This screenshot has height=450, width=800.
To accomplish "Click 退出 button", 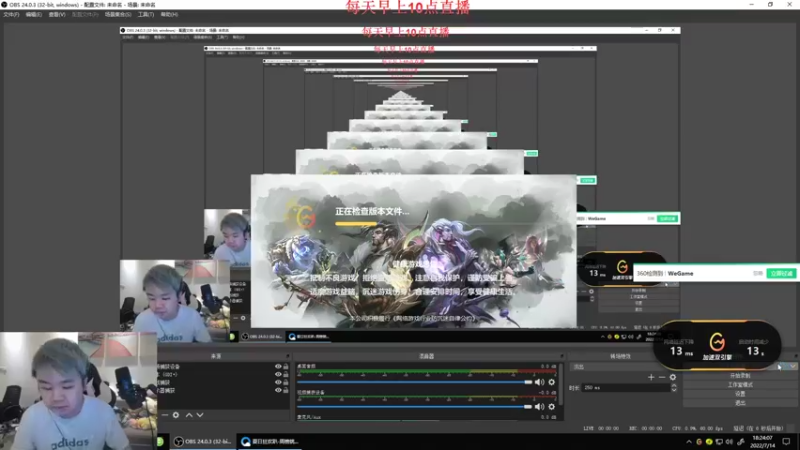I will tap(740, 403).
